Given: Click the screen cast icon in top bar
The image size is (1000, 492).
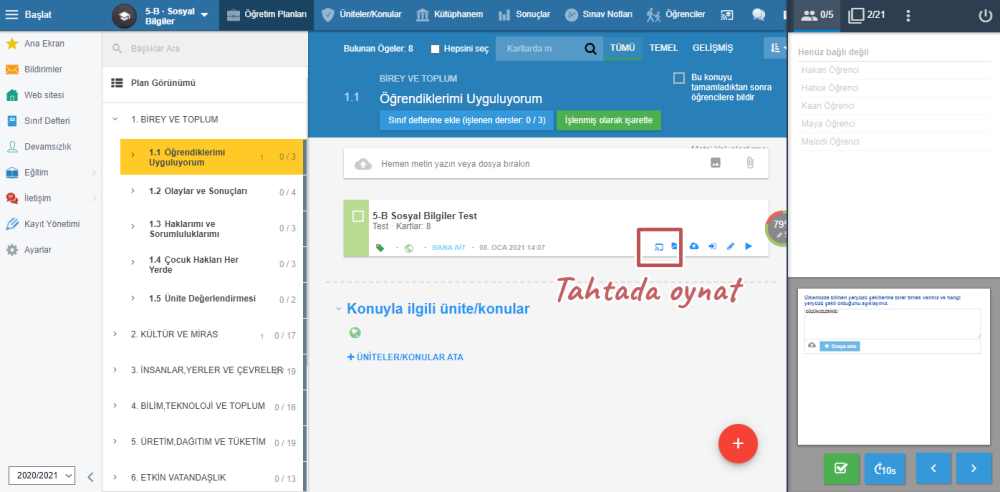Looking at the screenshot, I should [x=727, y=15].
